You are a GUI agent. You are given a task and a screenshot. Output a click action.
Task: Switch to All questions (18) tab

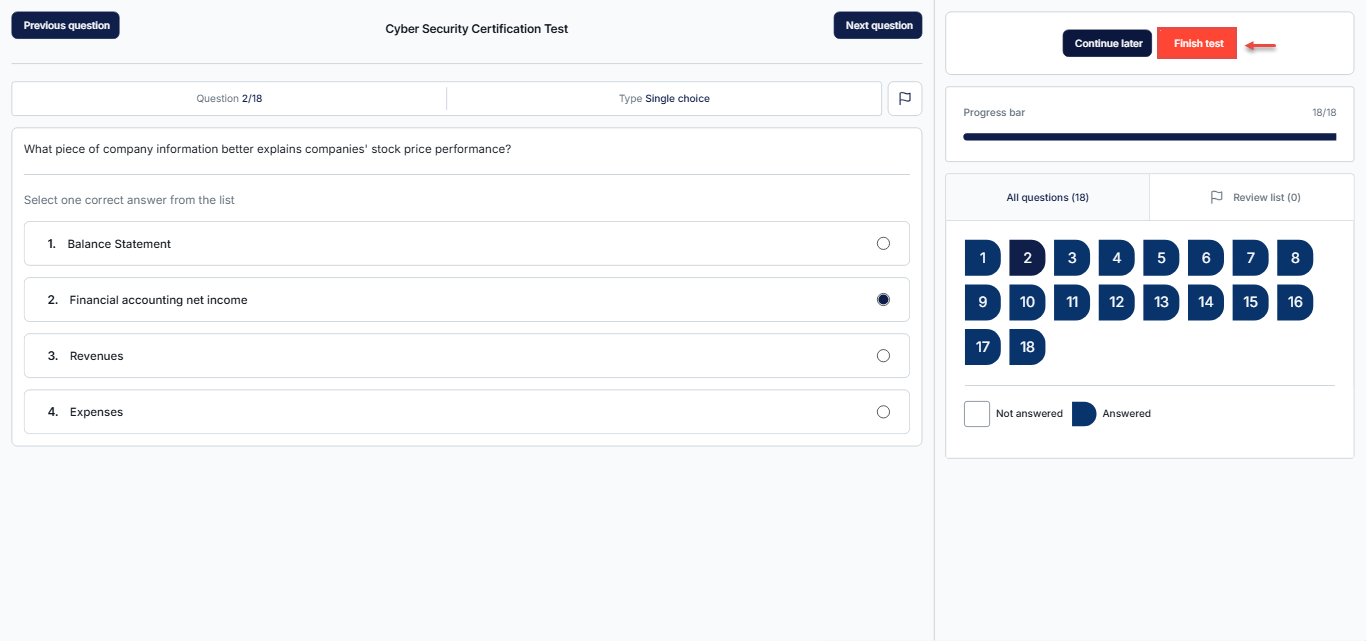[1047, 197]
